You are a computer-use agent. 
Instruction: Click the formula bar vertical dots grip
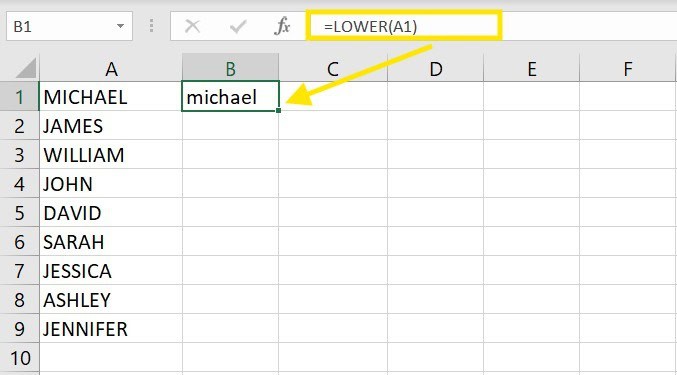[x=151, y=26]
